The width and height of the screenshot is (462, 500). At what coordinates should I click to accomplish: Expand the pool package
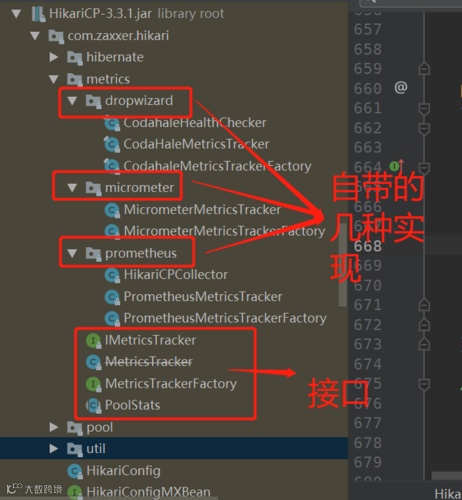[54, 427]
